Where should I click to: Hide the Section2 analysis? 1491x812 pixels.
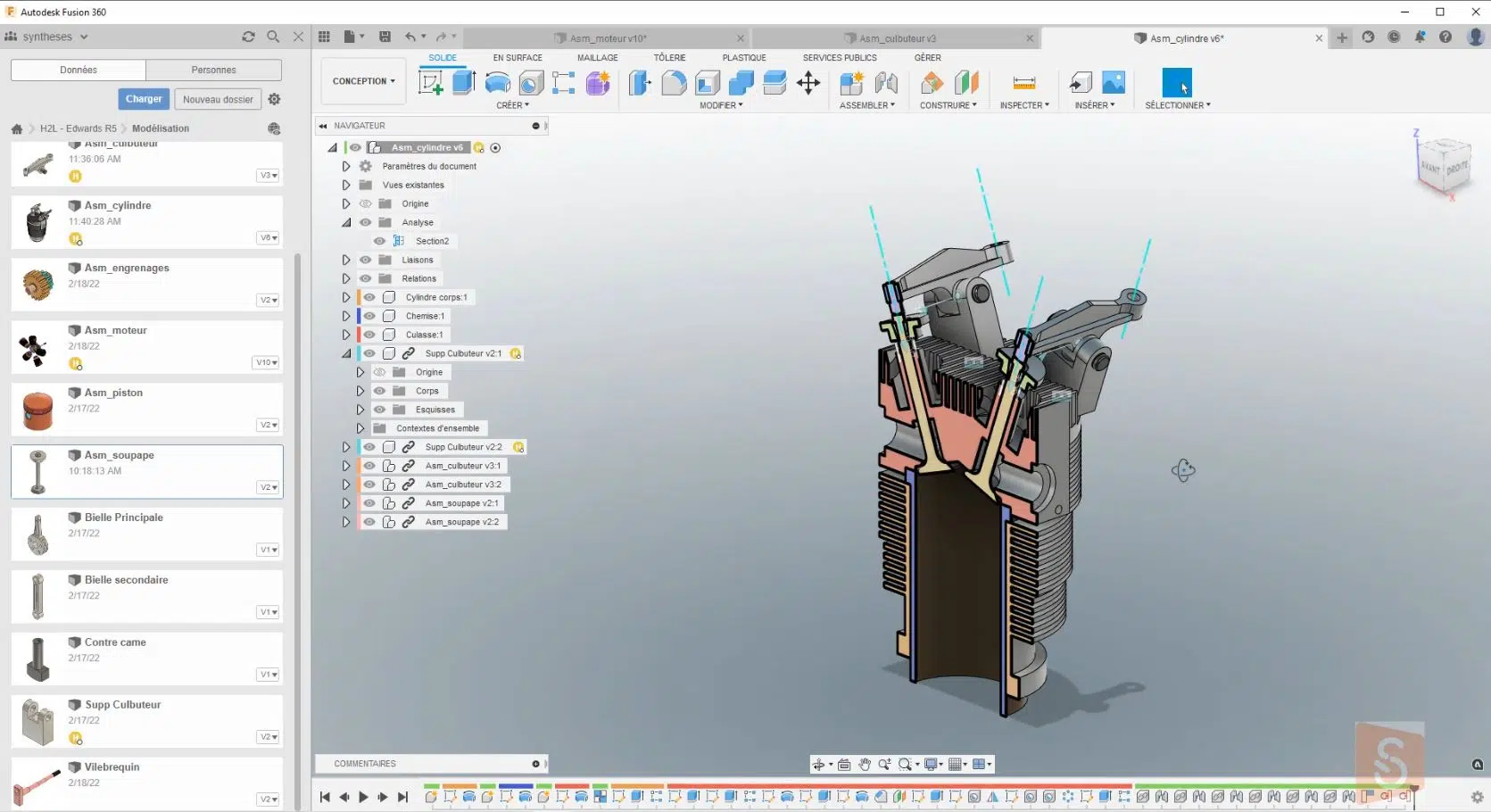pos(379,241)
